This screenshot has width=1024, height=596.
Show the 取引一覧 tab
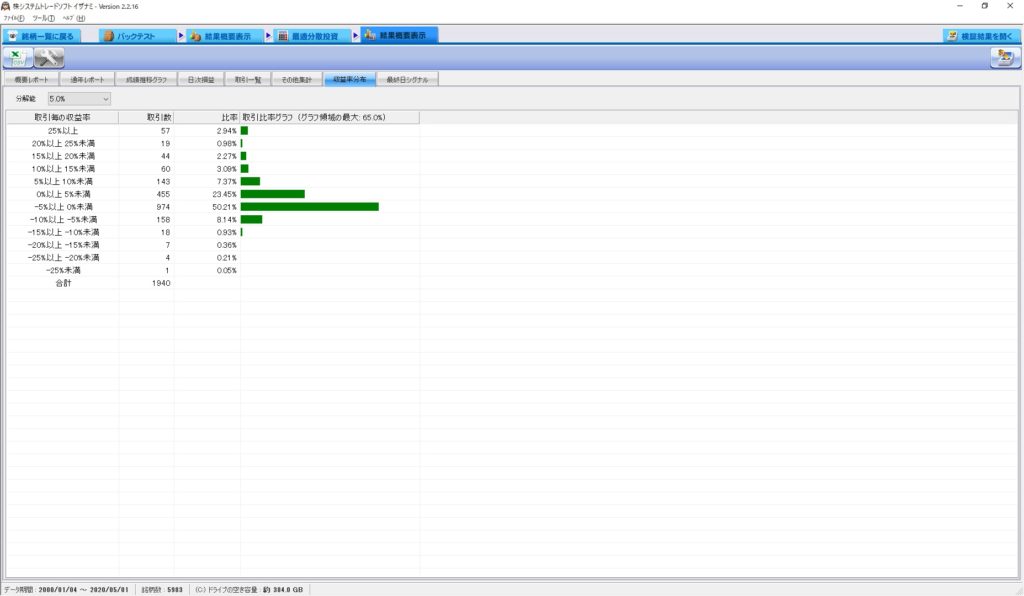[x=246, y=79]
